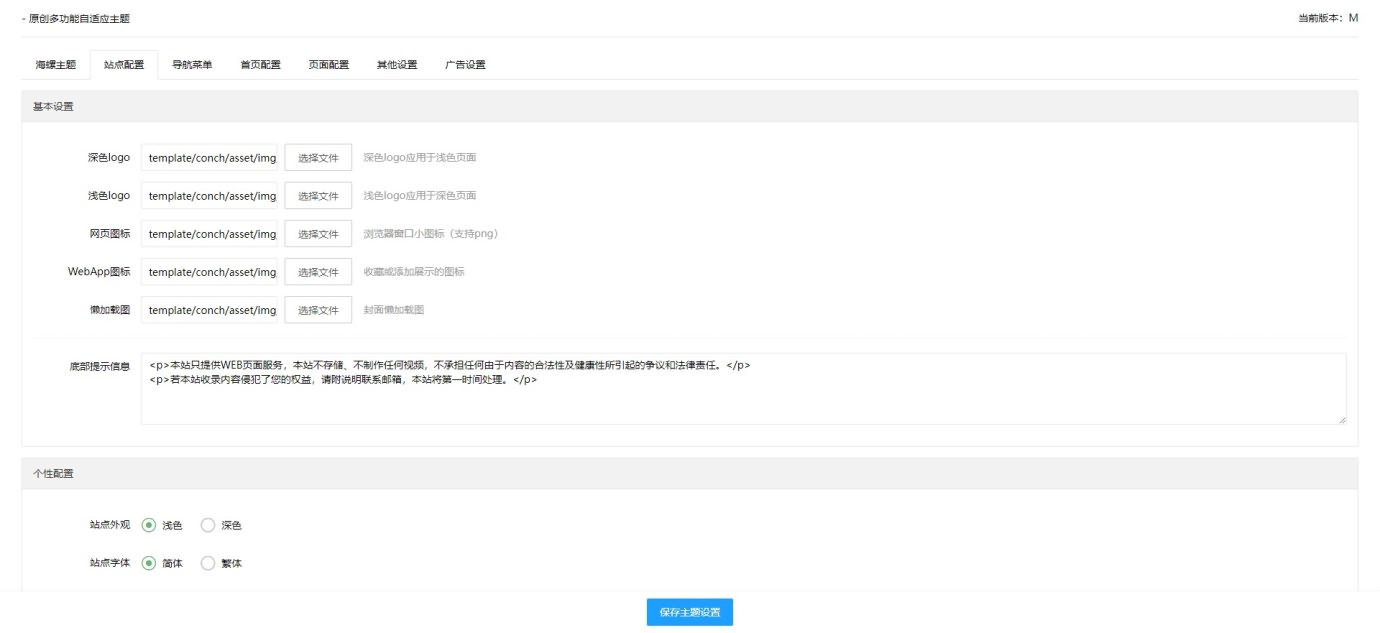
Task: Click the 保存主题设置 button
Action: pyautogui.click(x=689, y=612)
